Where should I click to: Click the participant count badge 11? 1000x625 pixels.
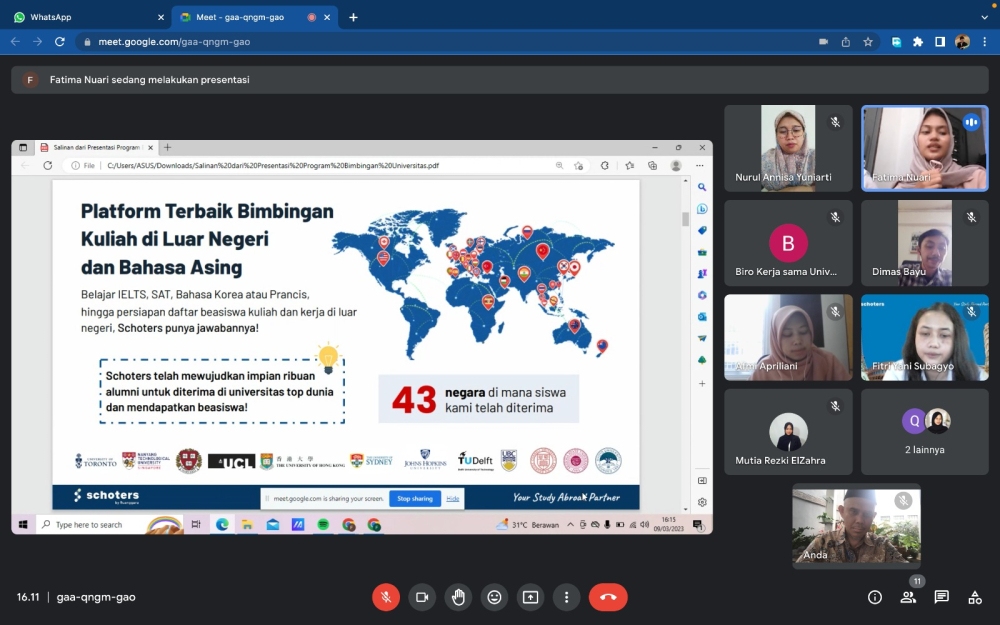tap(917, 581)
